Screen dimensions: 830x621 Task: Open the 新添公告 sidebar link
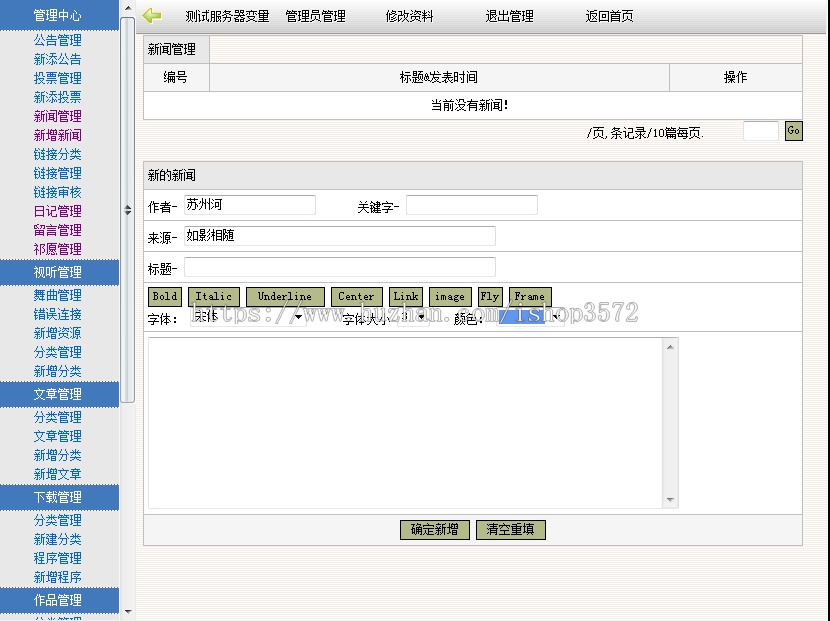pos(57,59)
